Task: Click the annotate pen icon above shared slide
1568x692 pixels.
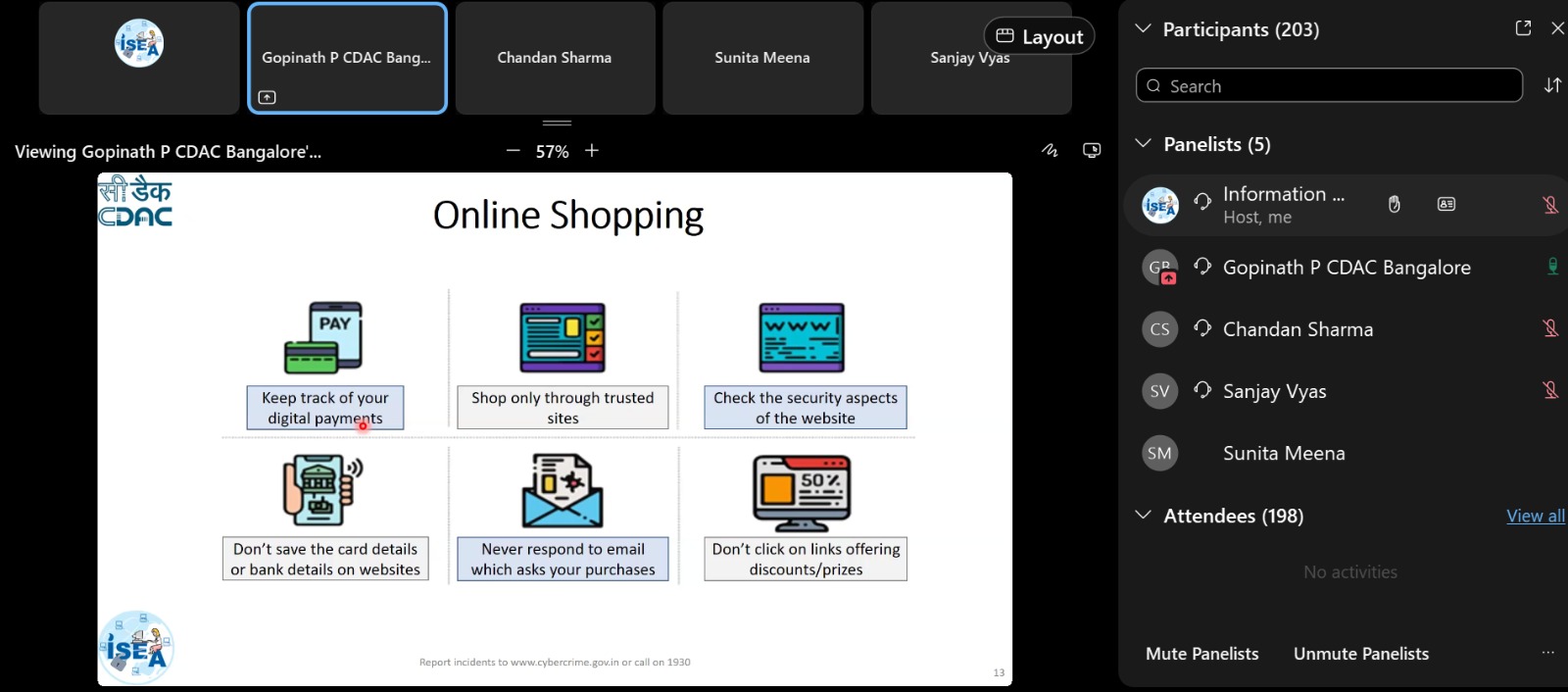Action: [x=1050, y=150]
